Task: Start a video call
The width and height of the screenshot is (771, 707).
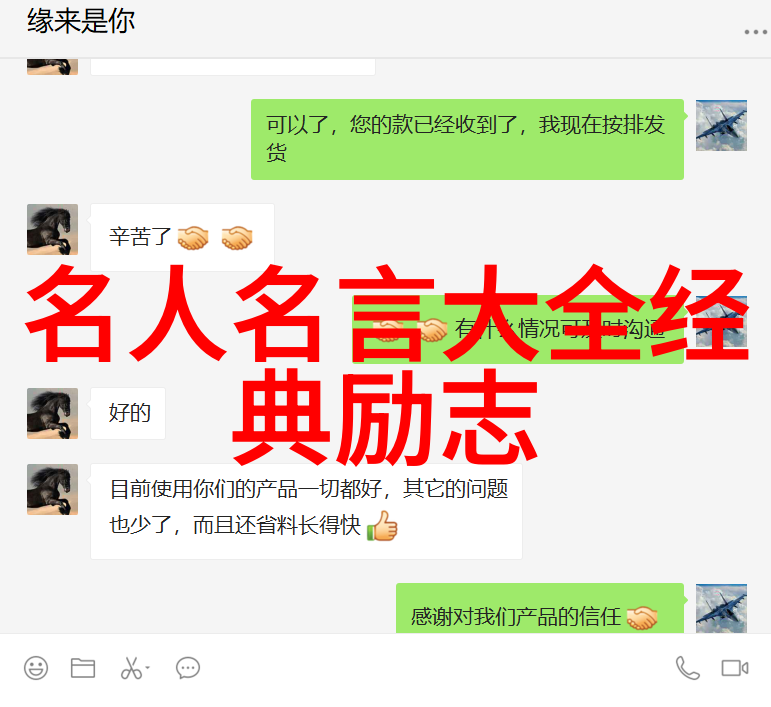Action: pos(735,668)
